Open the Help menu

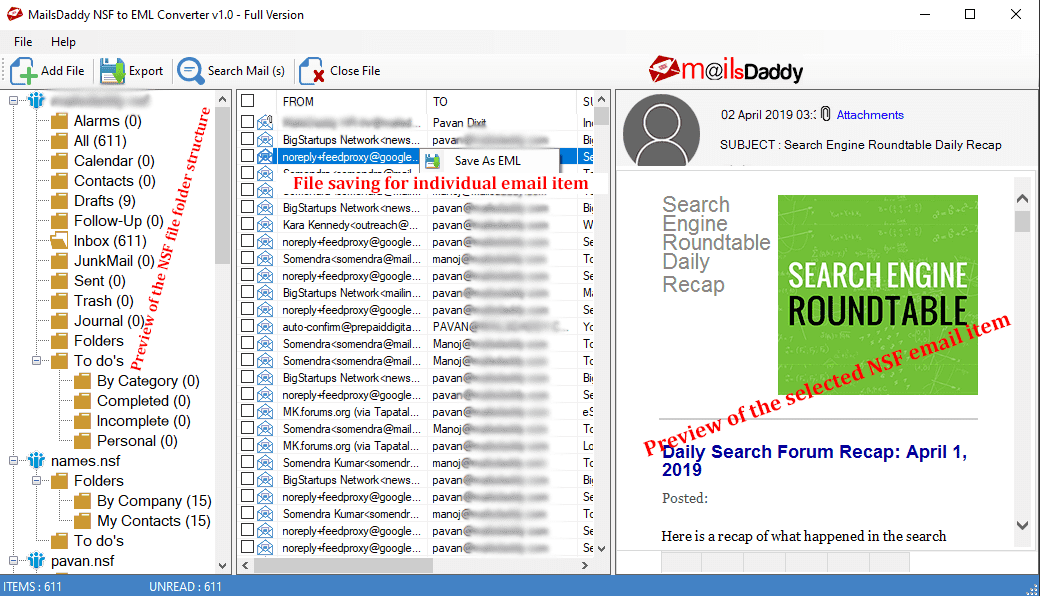(63, 42)
